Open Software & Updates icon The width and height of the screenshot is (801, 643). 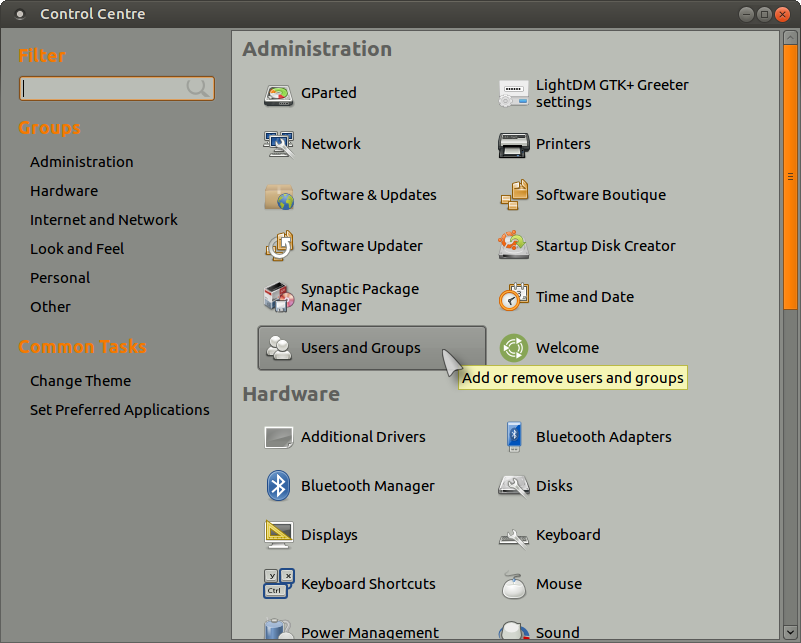coord(278,196)
